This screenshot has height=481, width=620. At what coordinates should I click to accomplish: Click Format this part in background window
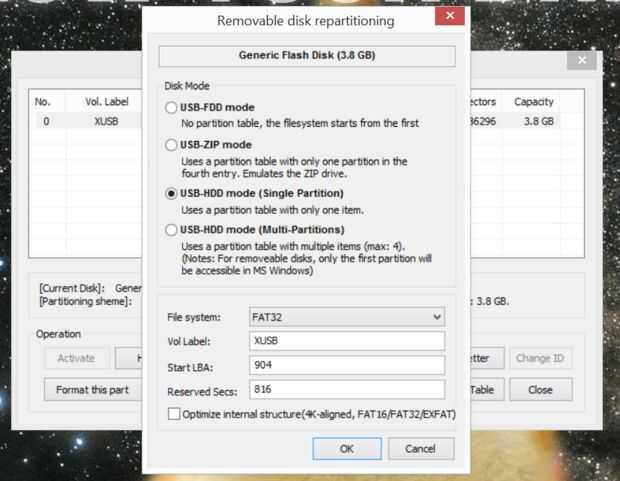point(92,390)
